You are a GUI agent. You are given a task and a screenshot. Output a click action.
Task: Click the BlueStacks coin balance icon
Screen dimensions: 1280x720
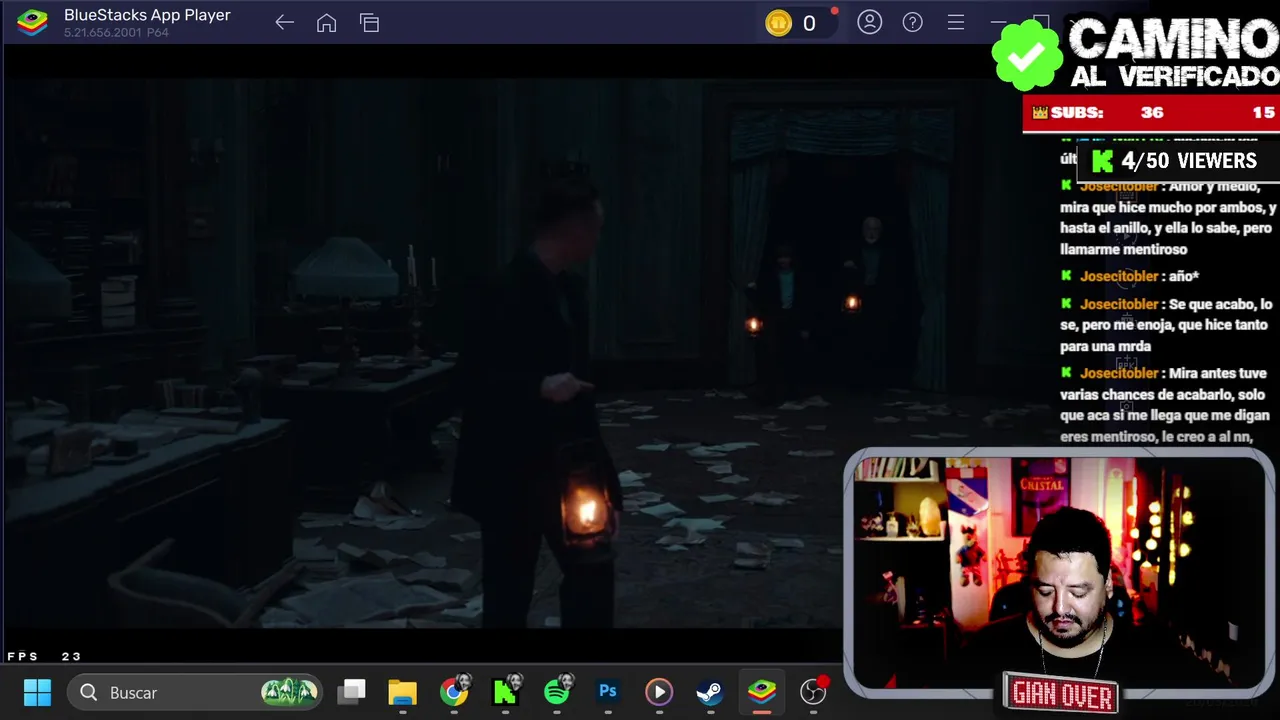pyautogui.click(x=778, y=23)
